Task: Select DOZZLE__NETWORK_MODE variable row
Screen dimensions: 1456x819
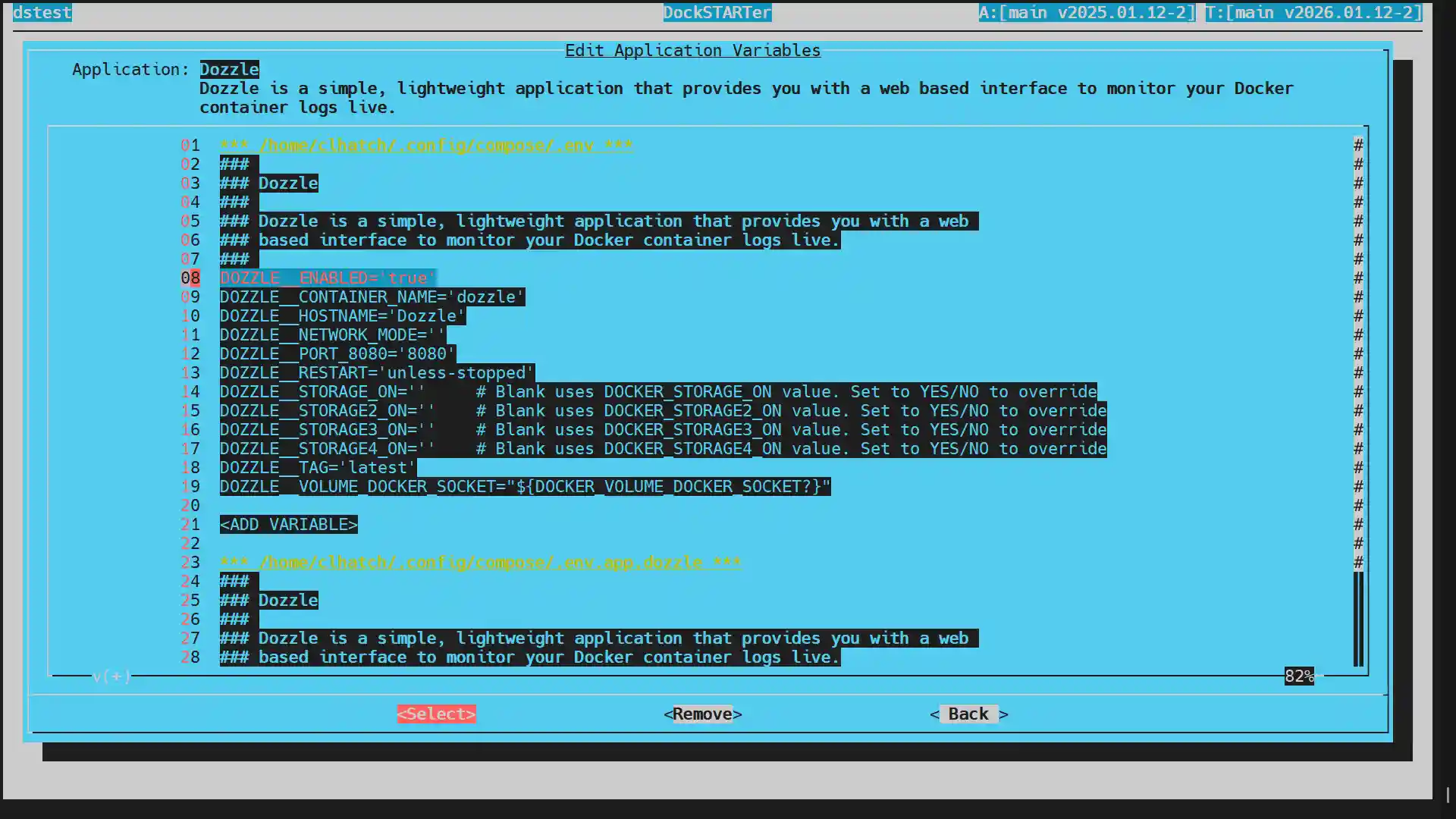Action: point(332,334)
